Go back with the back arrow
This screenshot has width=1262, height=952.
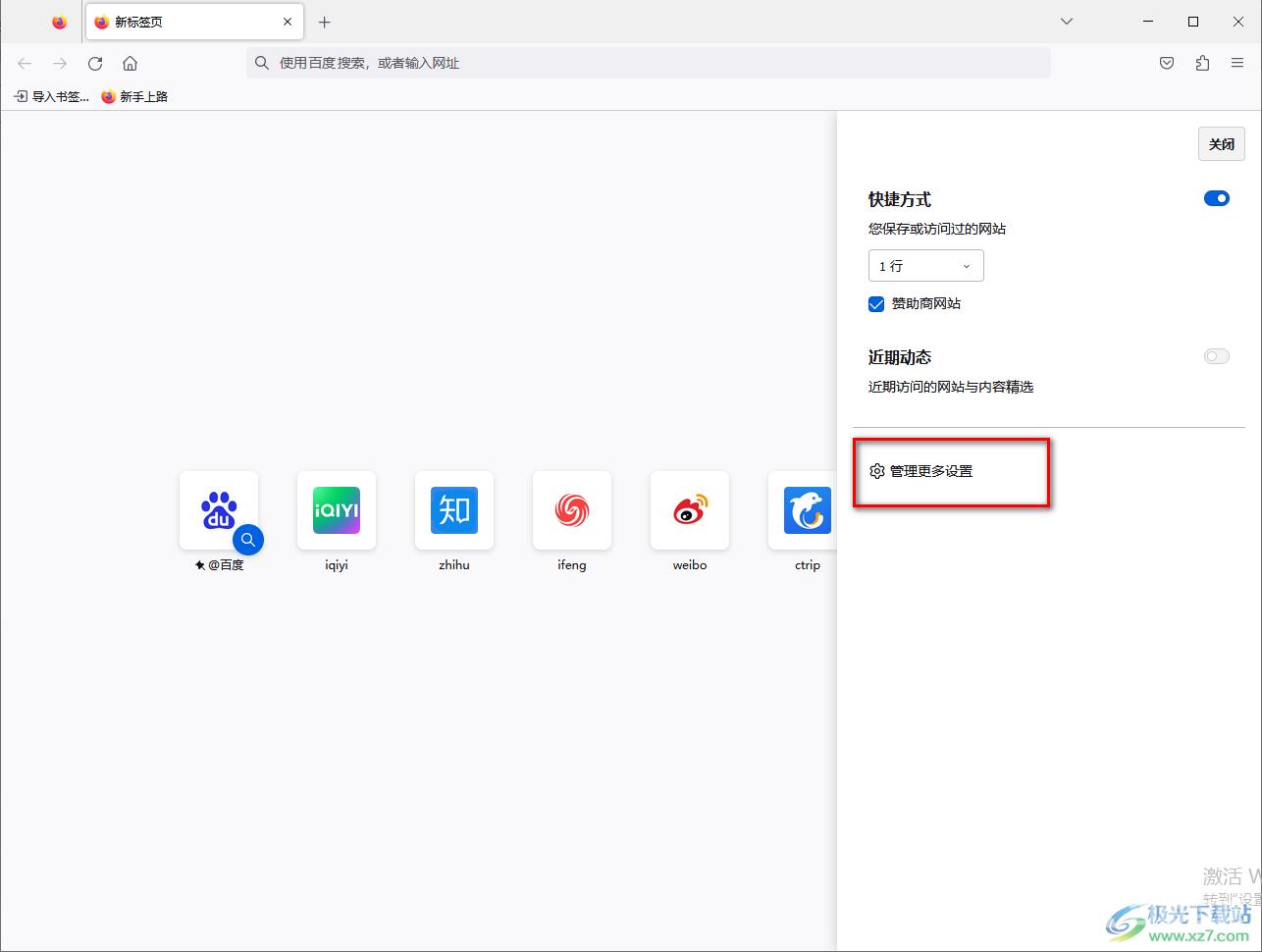[x=25, y=63]
